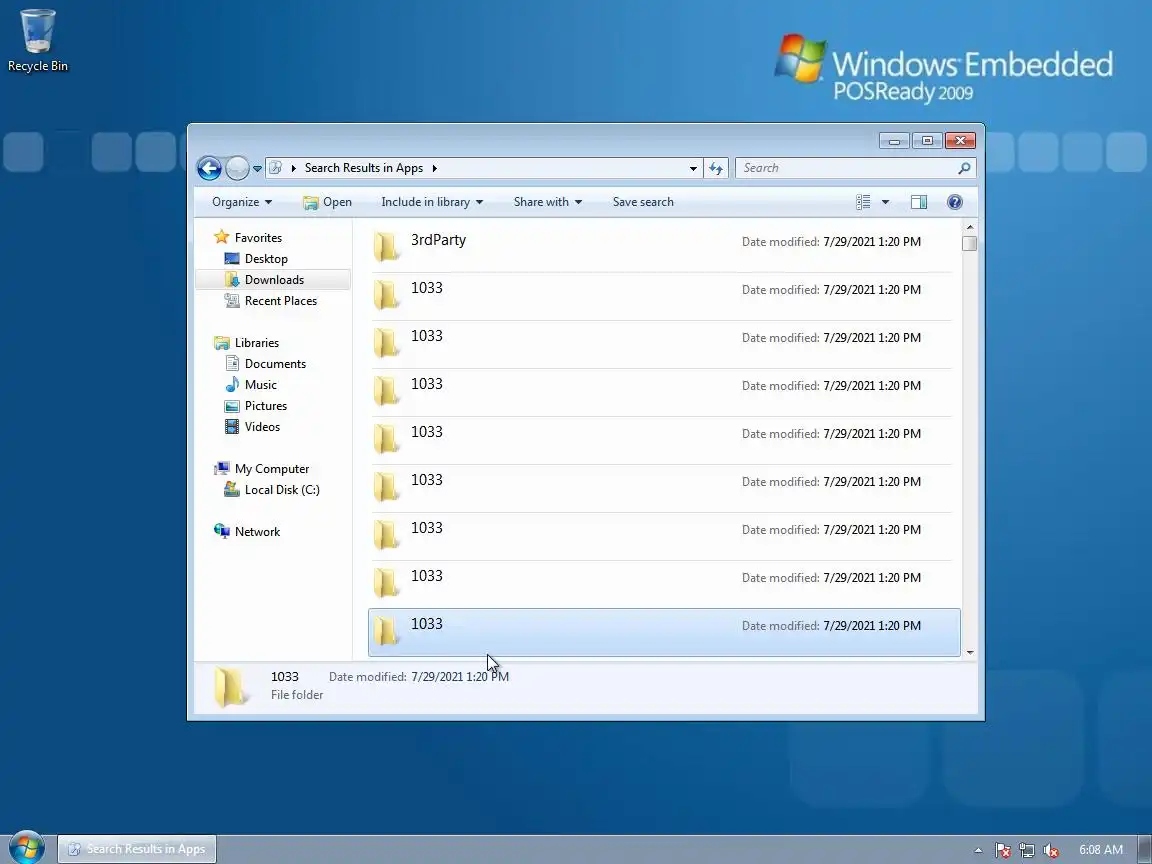Open Documents library
Viewport: 1152px width, 864px height.
pyautogui.click(x=275, y=364)
